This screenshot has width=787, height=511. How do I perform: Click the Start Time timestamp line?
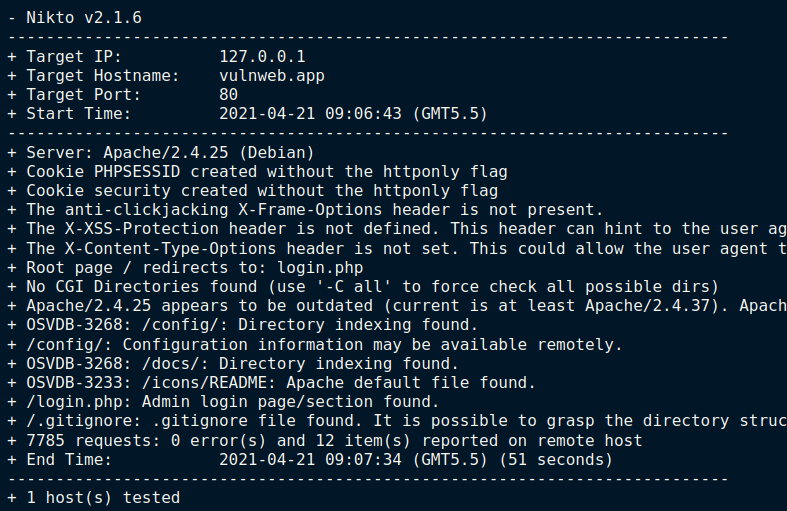click(x=247, y=114)
